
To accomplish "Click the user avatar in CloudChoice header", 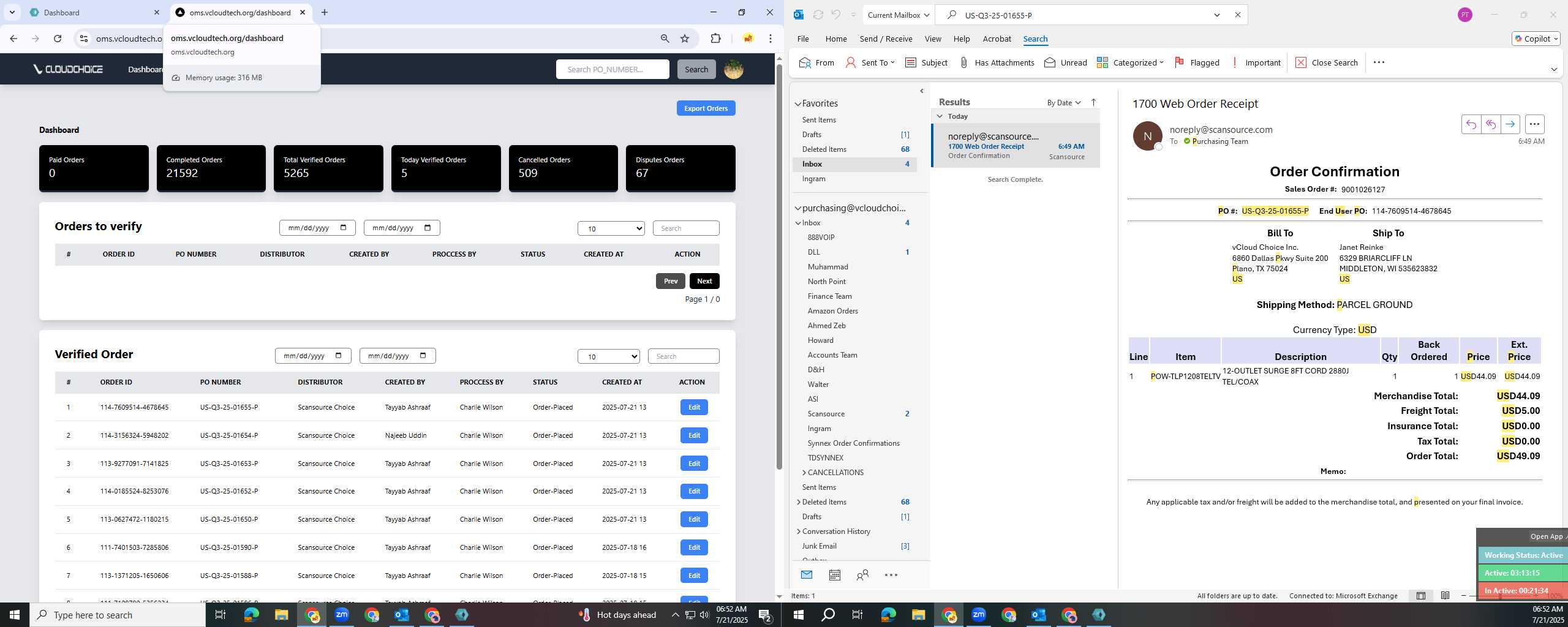I will 734,69.
